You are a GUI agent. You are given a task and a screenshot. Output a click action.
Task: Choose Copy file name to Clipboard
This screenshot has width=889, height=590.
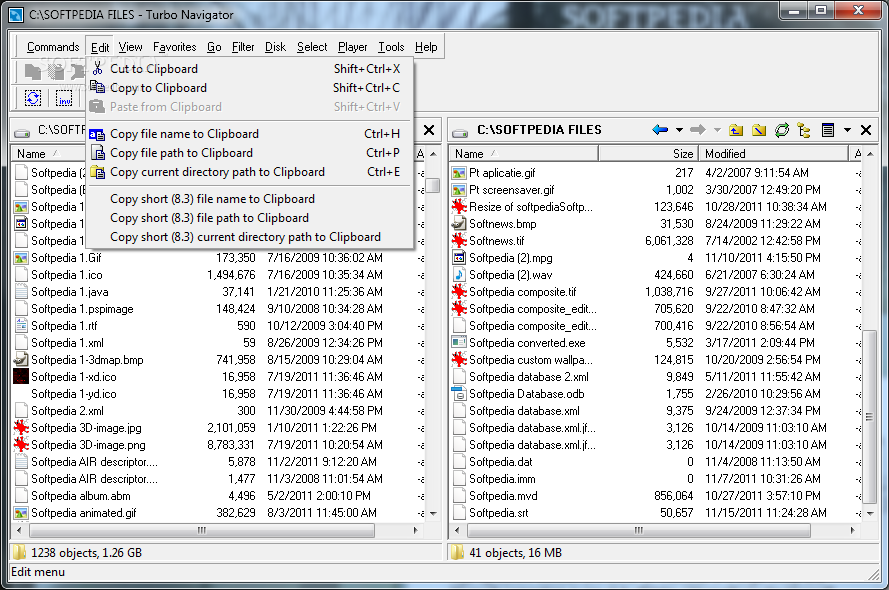pyautogui.click(x=249, y=134)
